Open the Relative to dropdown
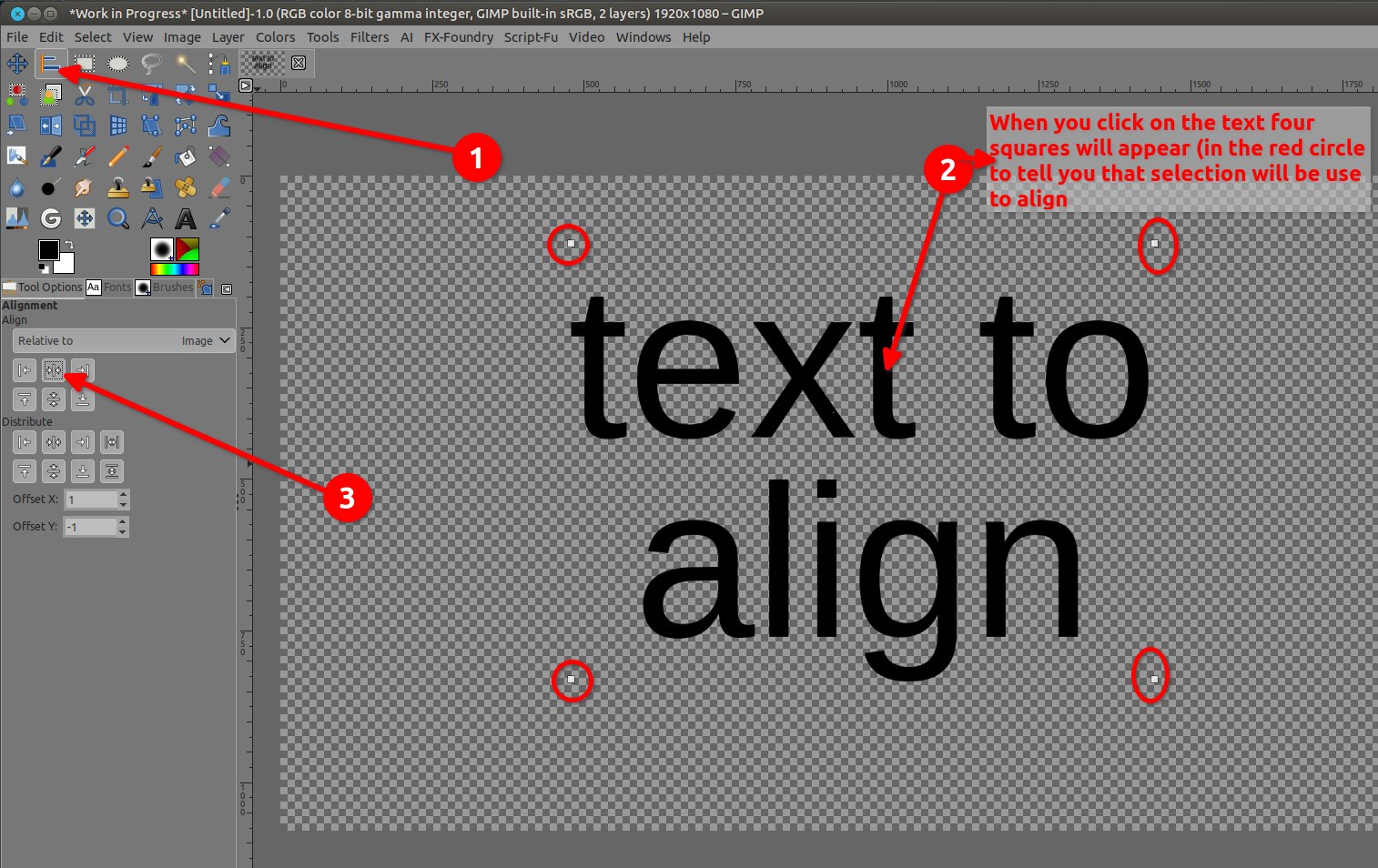The width and height of the screenshot is (1378, 868). pyautogui.click(x=124, y=341)
